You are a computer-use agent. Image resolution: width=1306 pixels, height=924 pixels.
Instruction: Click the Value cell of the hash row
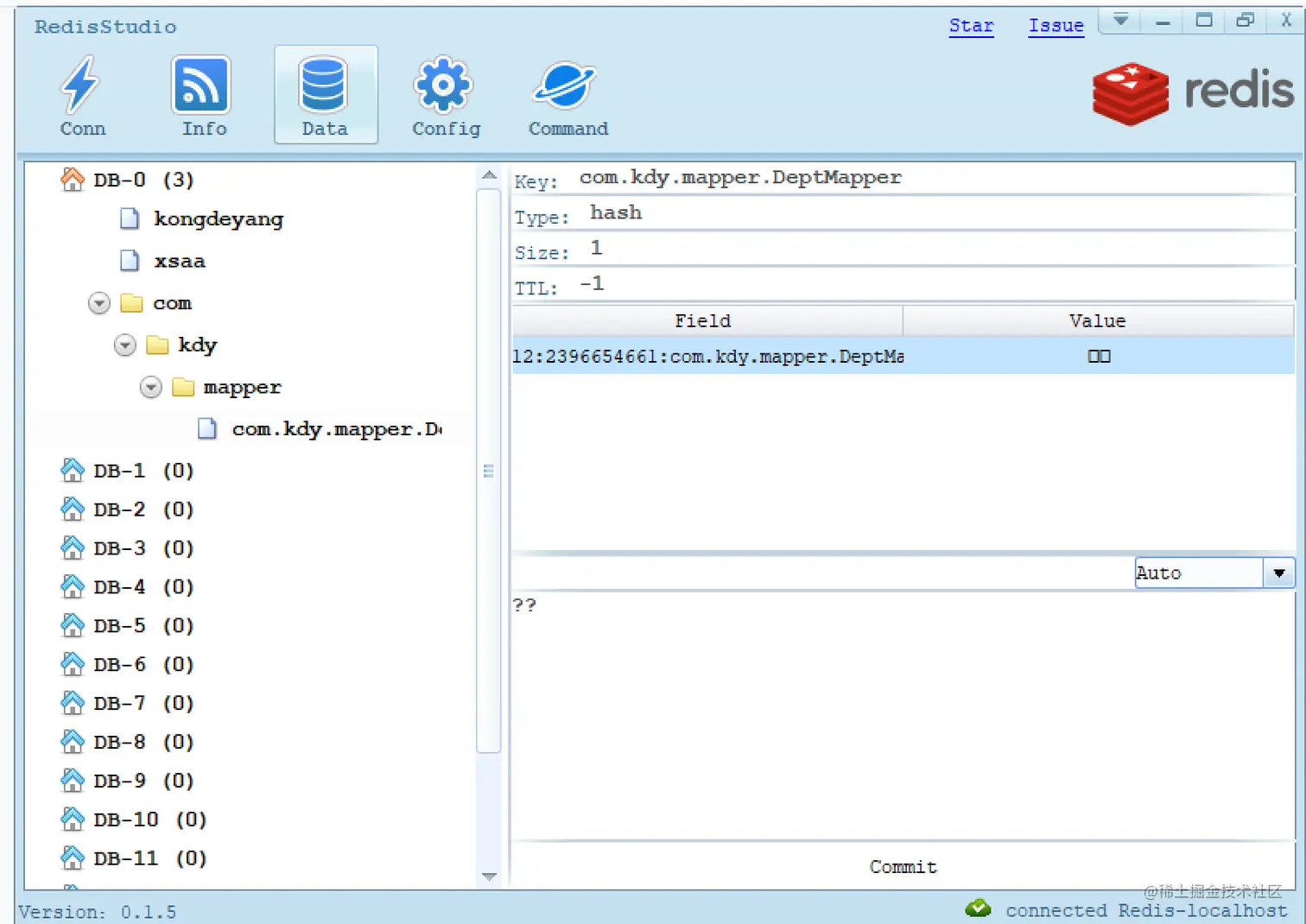coord(1099,356)
